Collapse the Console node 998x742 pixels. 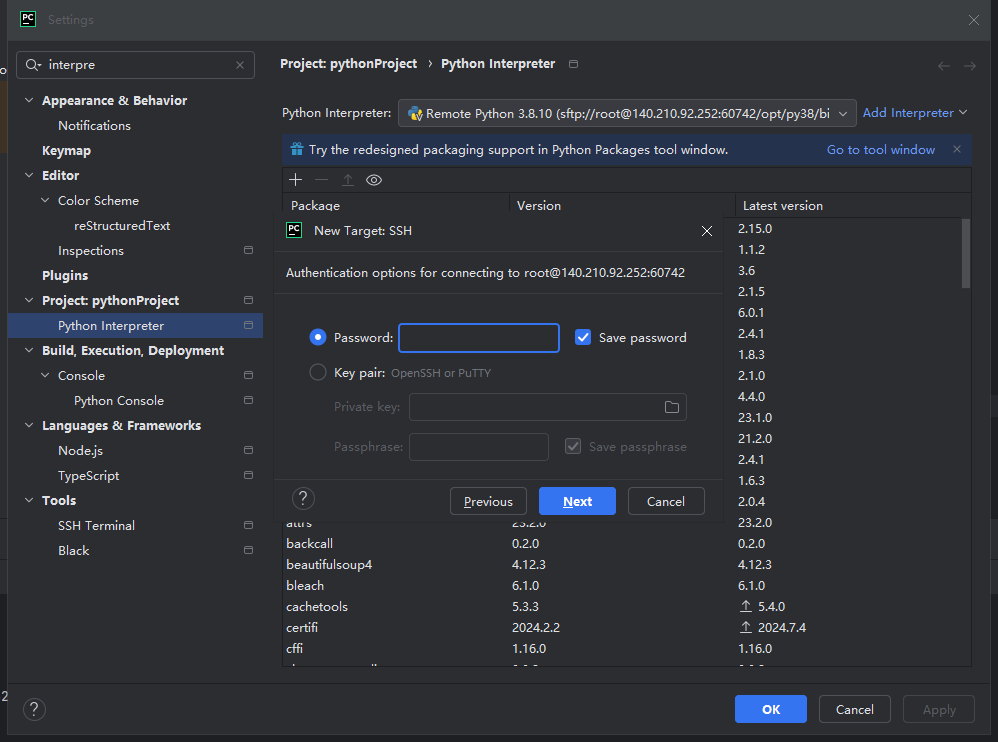click(x=45, y=375)
